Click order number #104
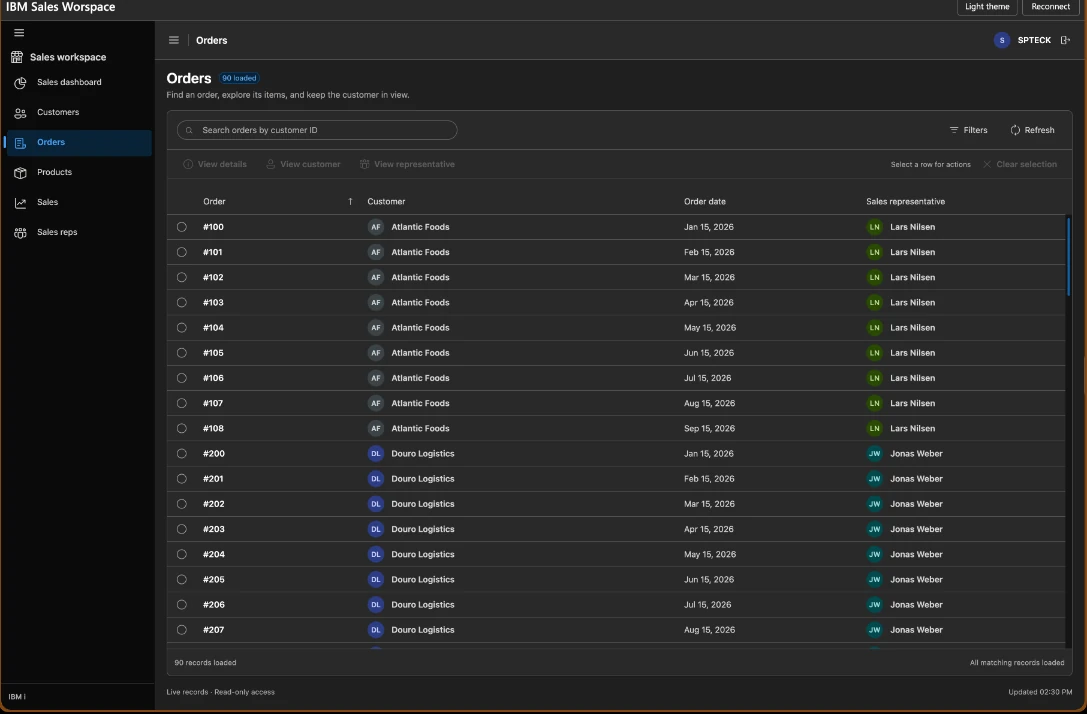This screenshot has width=1087, height=714. [214, 328]
